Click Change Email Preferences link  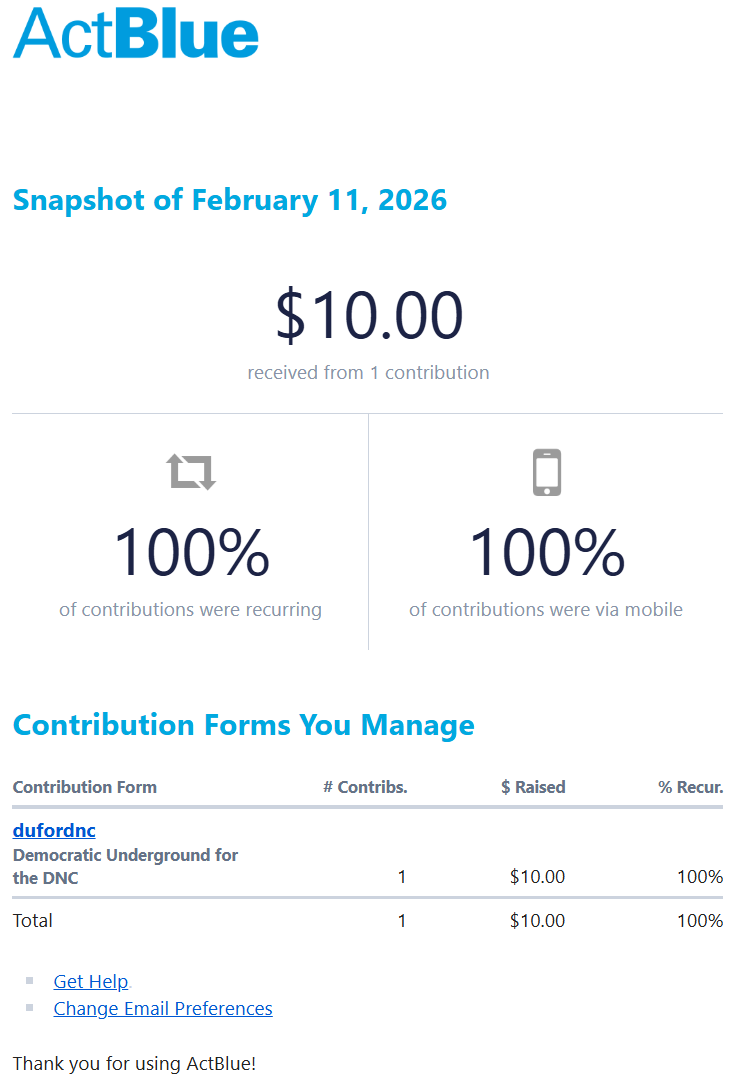click(x=163, y=1008)
